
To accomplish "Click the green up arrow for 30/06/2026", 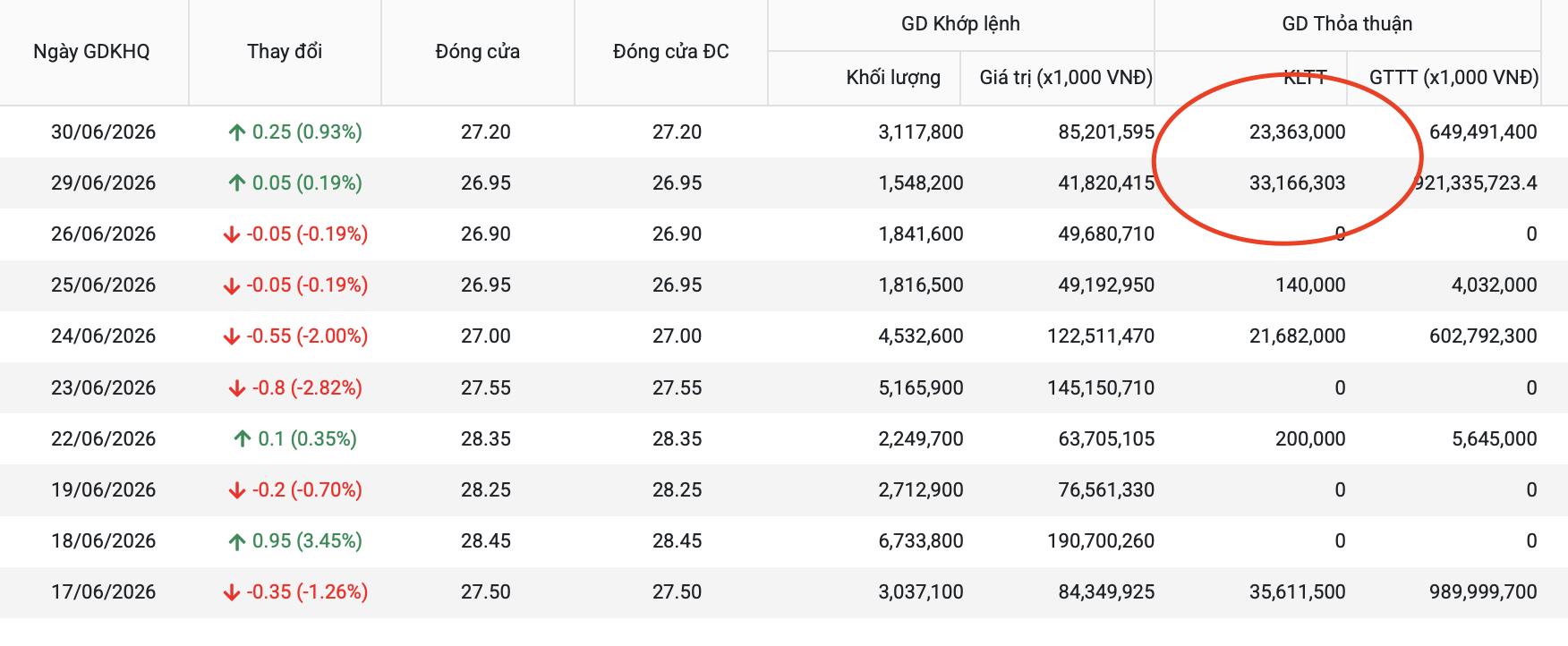I will pos(237,132).
